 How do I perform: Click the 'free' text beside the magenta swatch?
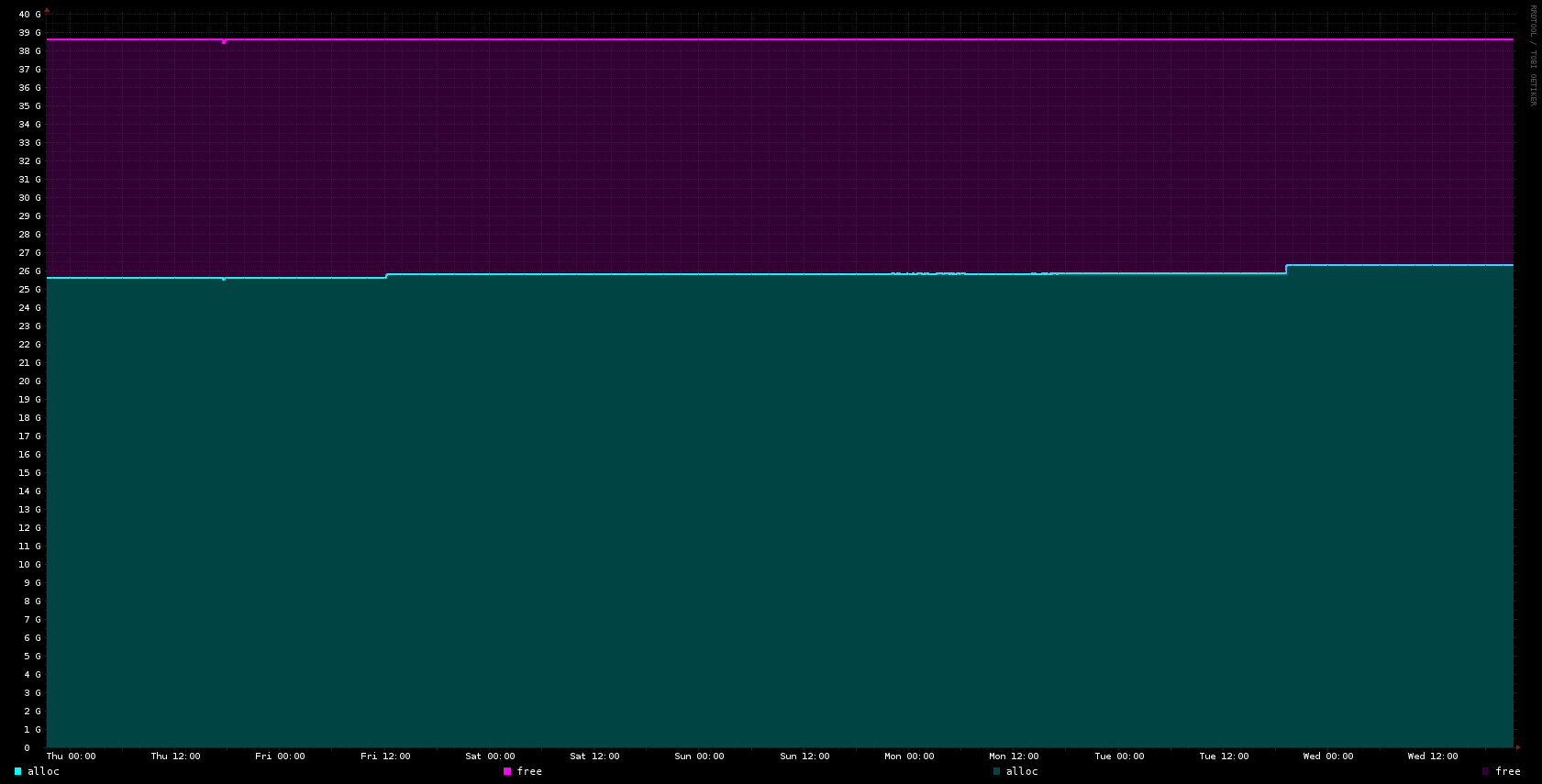tap(529, 771)
